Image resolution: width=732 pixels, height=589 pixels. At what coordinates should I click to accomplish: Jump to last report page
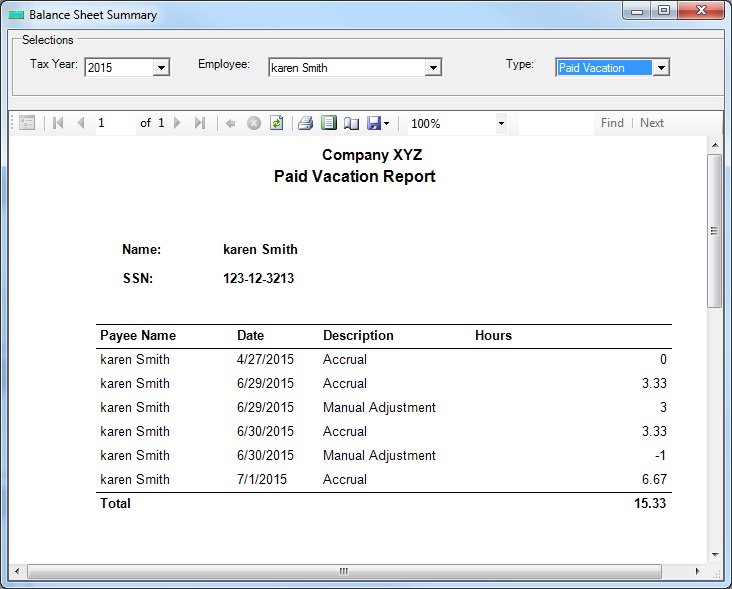pos(200,123)
